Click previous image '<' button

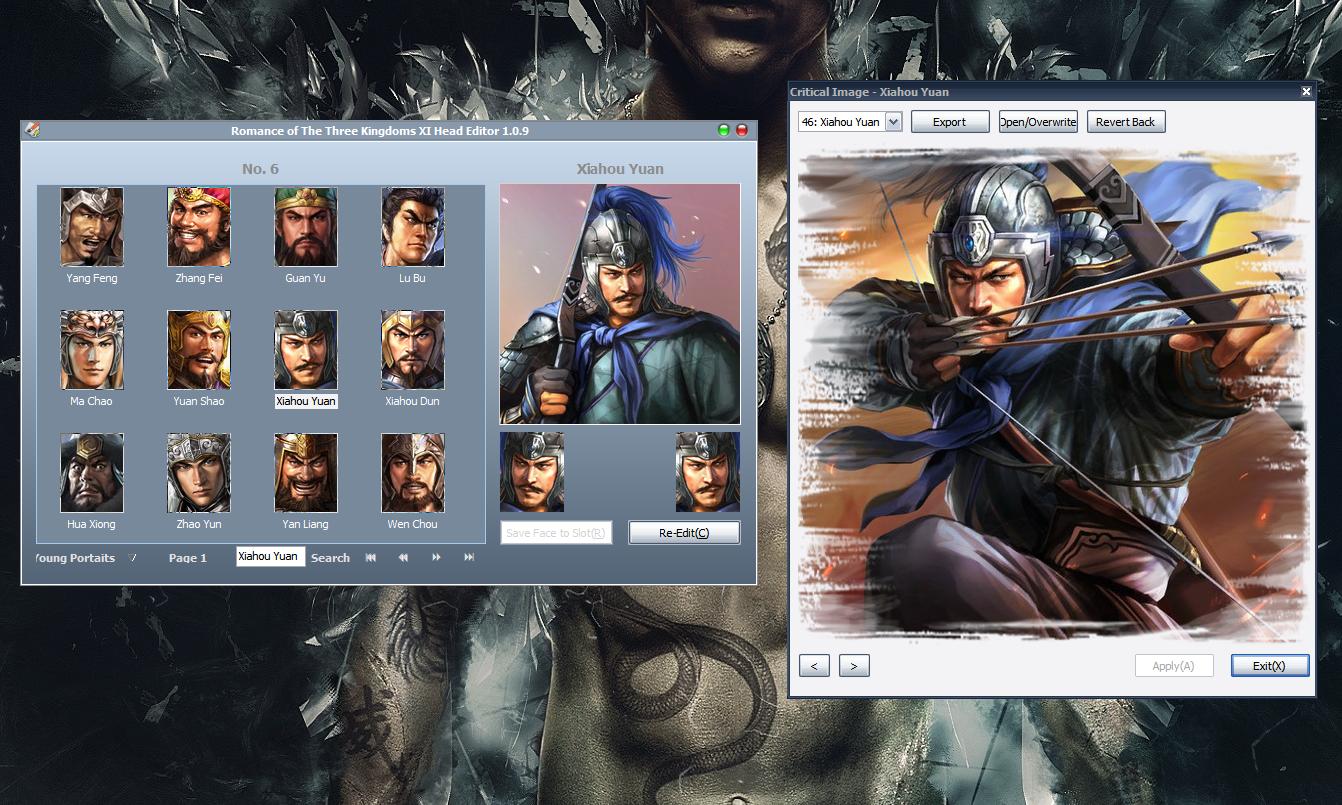tap(814, 666)
